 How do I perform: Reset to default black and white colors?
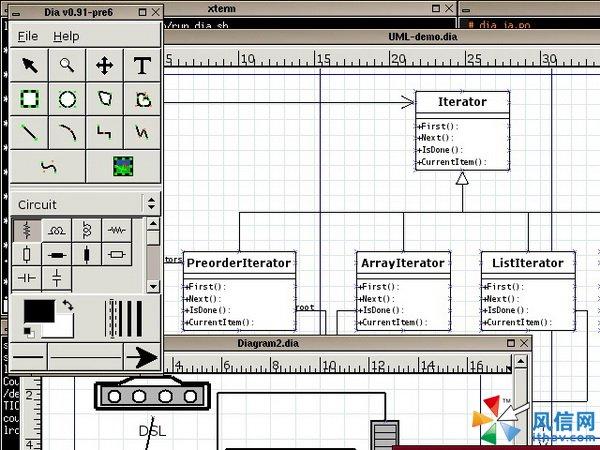click(29, 333)
